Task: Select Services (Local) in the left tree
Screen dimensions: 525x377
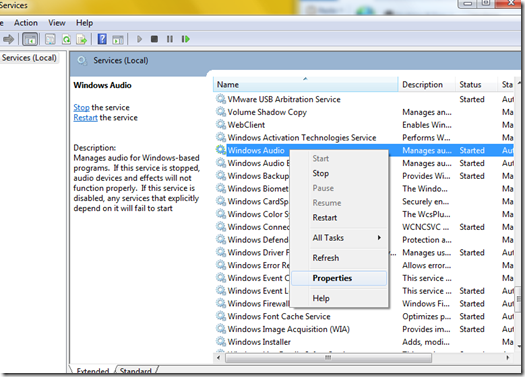Action: click(29, 58)
